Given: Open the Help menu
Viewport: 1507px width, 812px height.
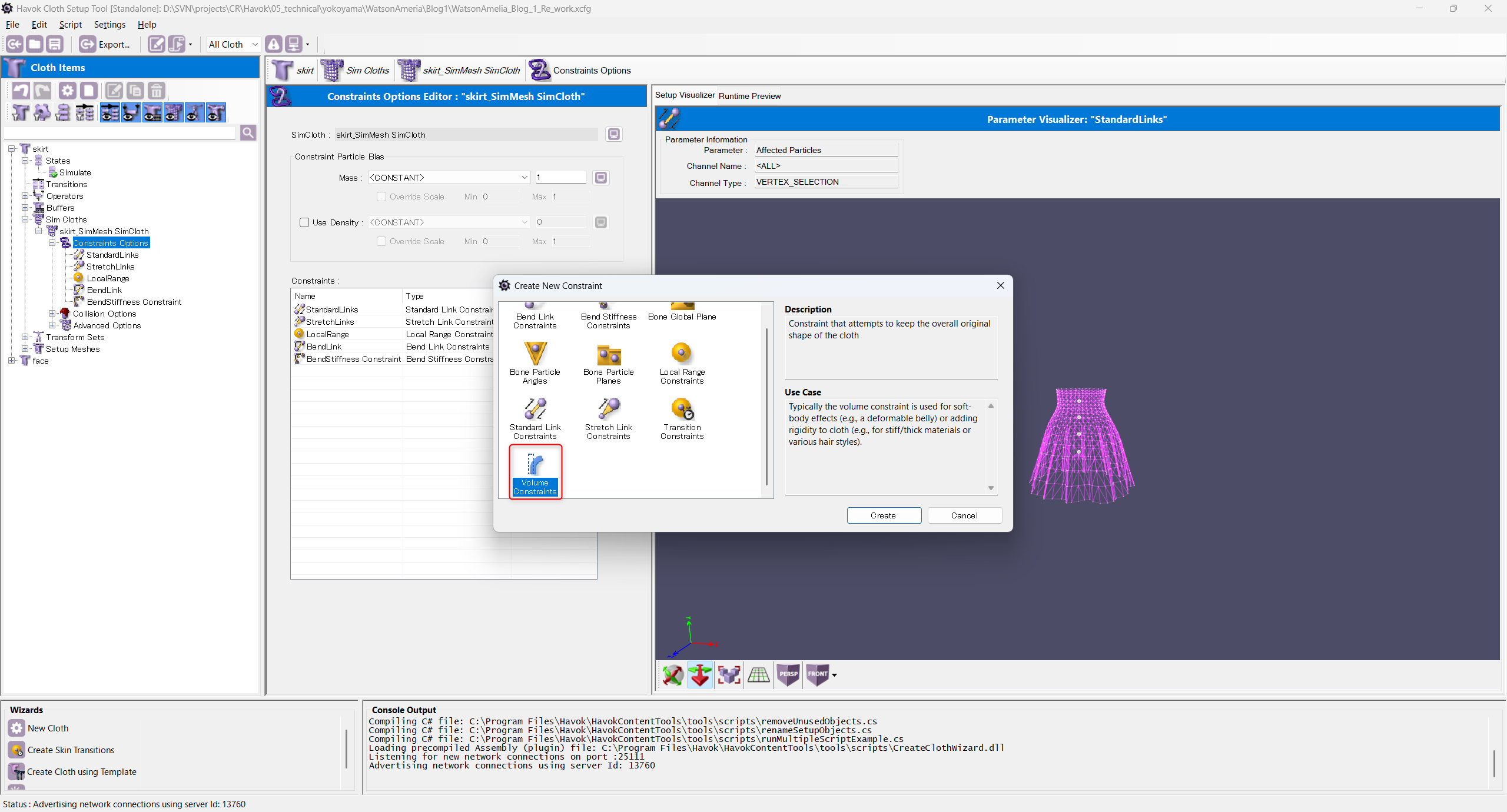Looking at the screenshot, I should click(x=147, y=25).
